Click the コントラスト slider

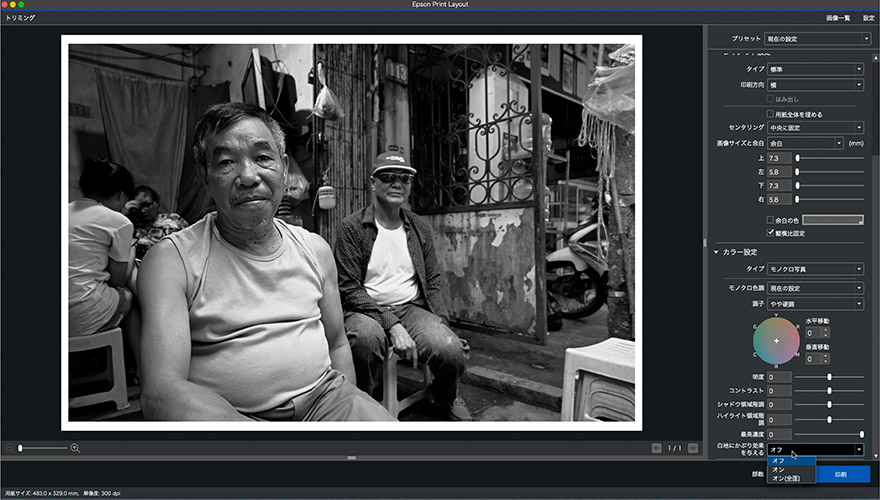click(829, 391)
